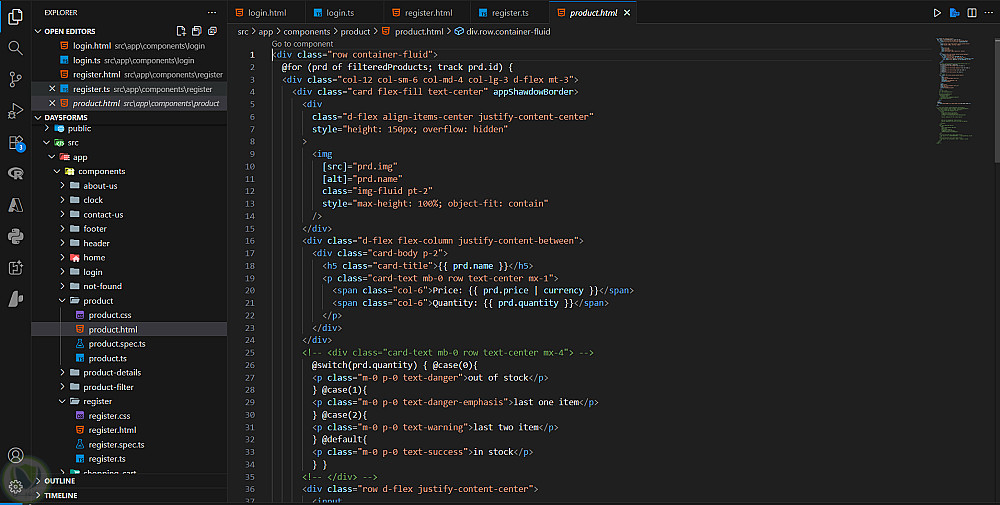
Task: Switch to the register.ts editor tab
Action: [508, 13]
